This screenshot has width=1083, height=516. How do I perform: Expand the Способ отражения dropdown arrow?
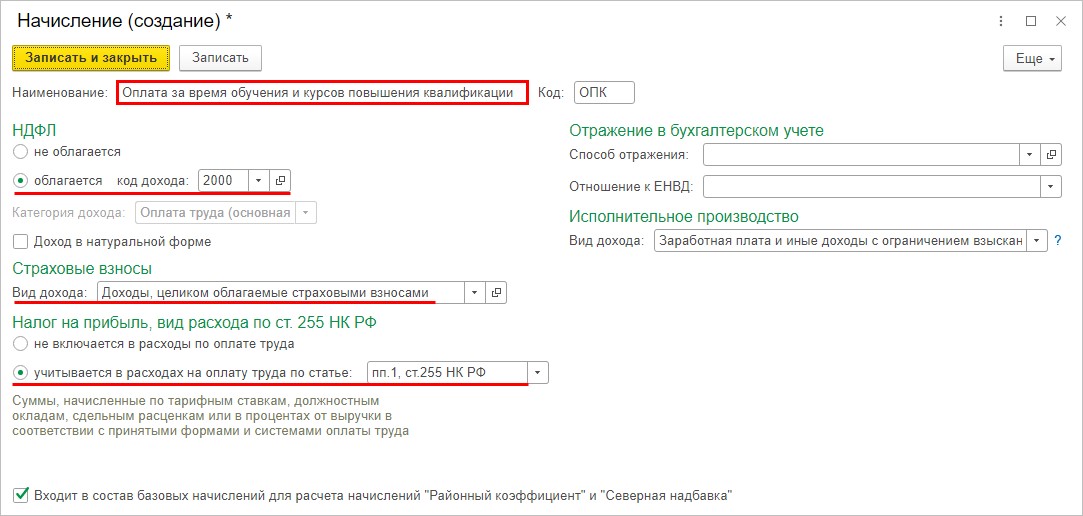pyautogui.click(x=1030, y=154)
